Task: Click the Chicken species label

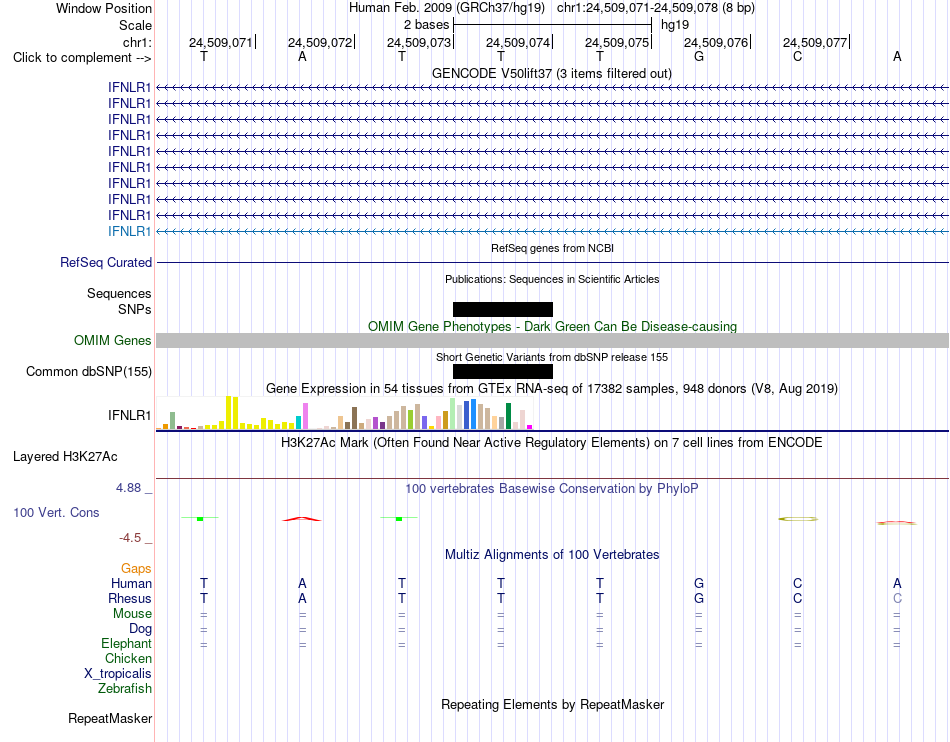Action: click(128, 658)
